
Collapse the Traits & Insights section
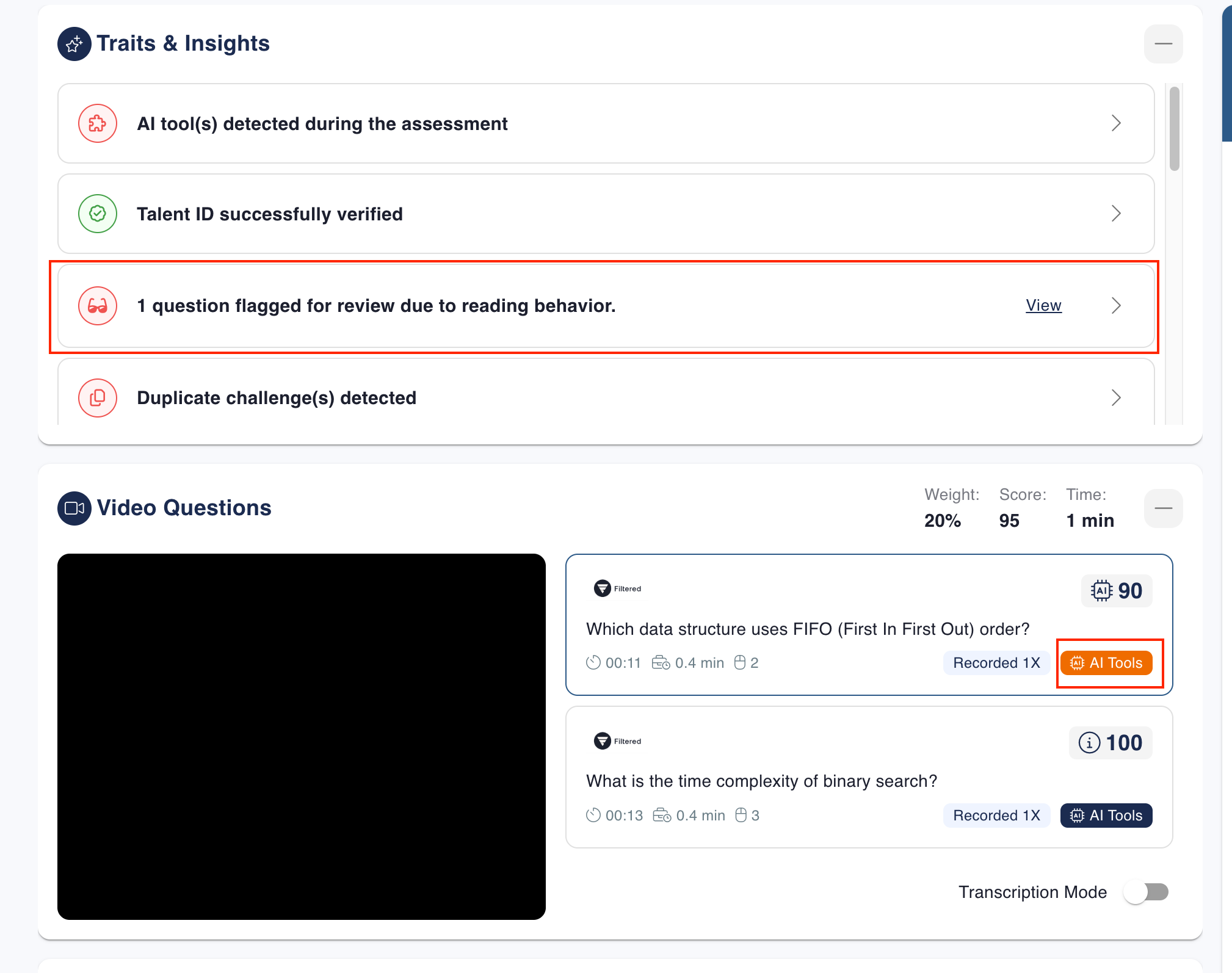pos(1163,44)
